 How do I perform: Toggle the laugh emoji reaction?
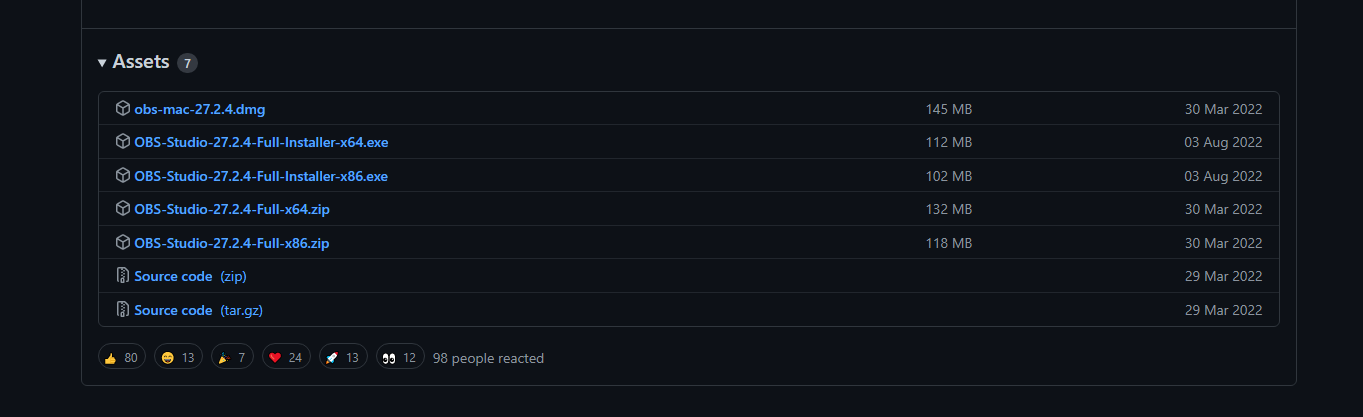(x=178, y=357)
